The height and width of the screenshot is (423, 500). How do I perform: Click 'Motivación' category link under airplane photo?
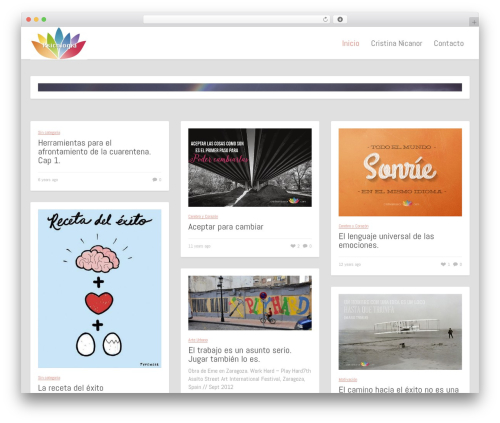pyautogui.click(x=348, y=380)
